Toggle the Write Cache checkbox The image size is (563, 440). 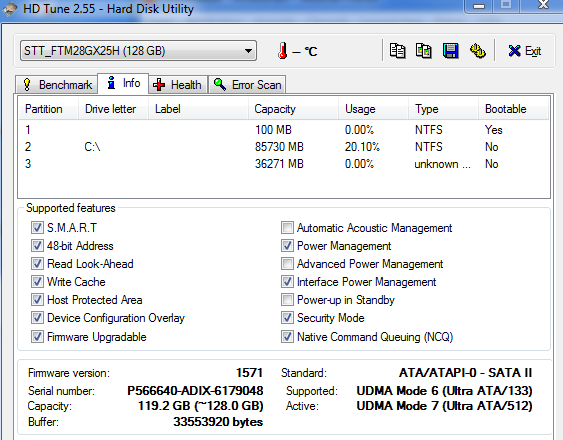tap(37, 282)
